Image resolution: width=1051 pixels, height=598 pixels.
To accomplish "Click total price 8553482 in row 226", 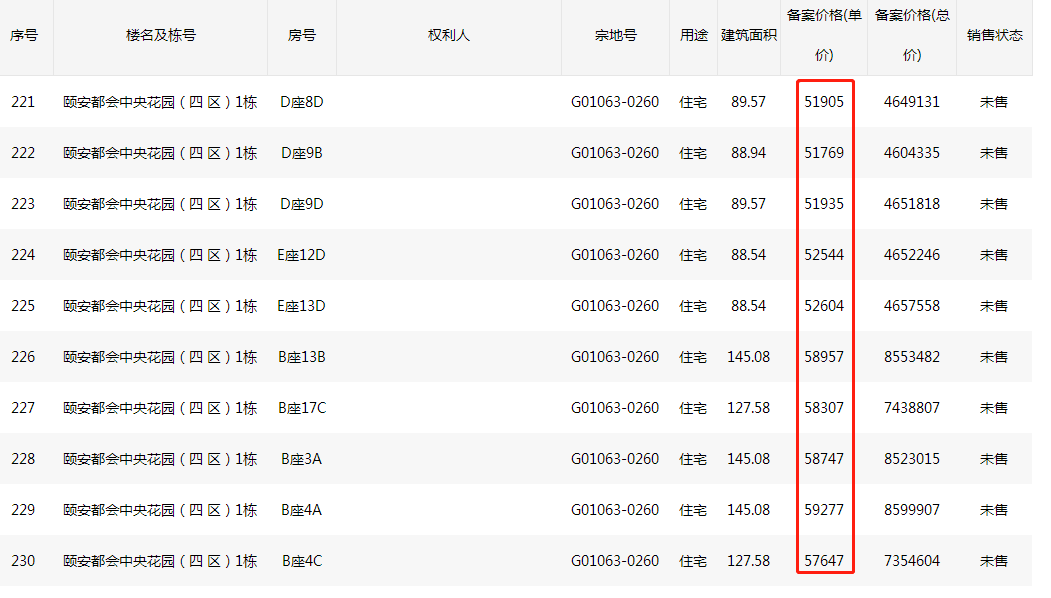I will pyautogui.click(x=912, y=357).
